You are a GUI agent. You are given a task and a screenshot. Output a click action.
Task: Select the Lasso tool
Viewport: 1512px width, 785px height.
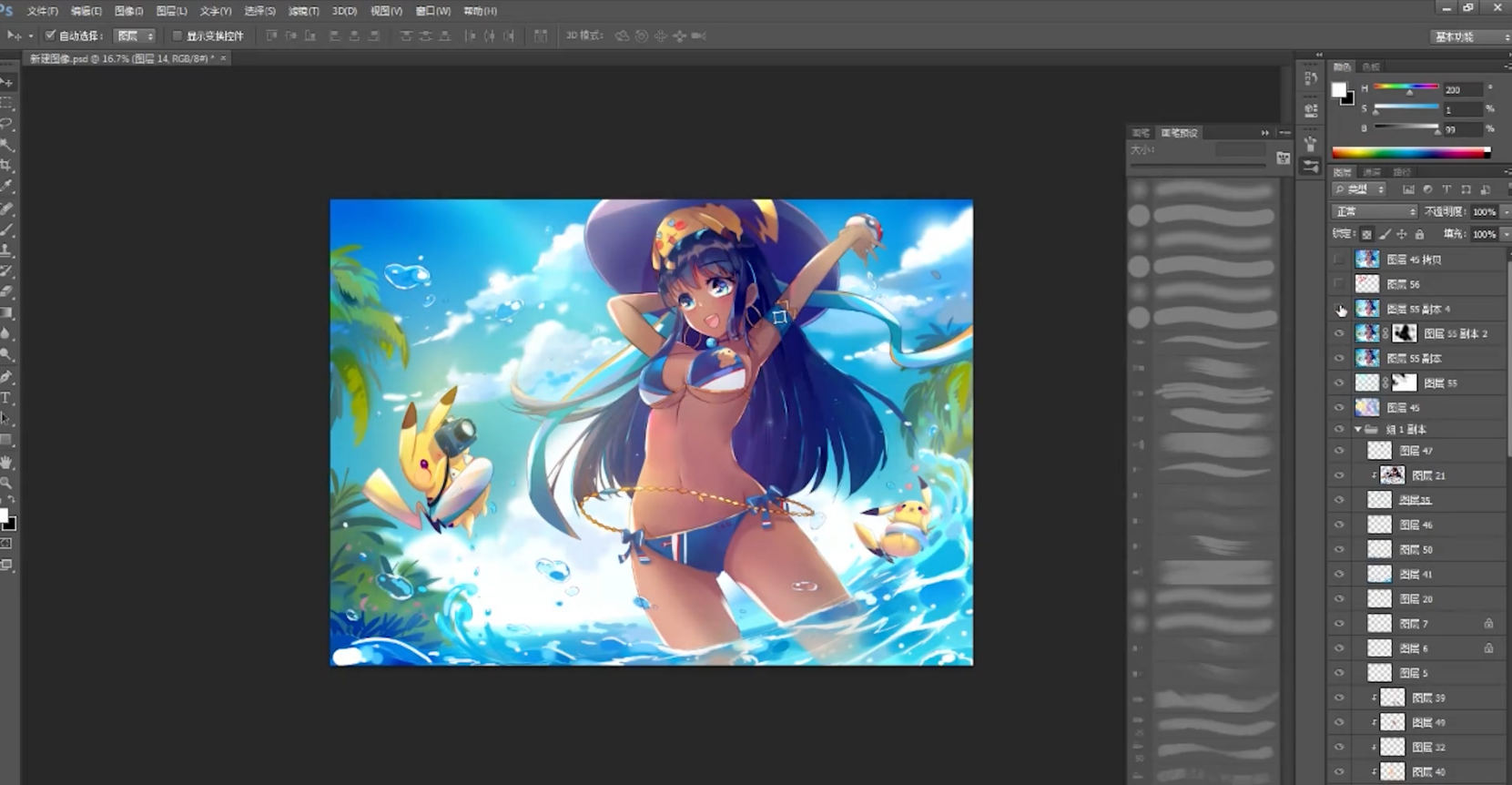click(x=6, y=124)
